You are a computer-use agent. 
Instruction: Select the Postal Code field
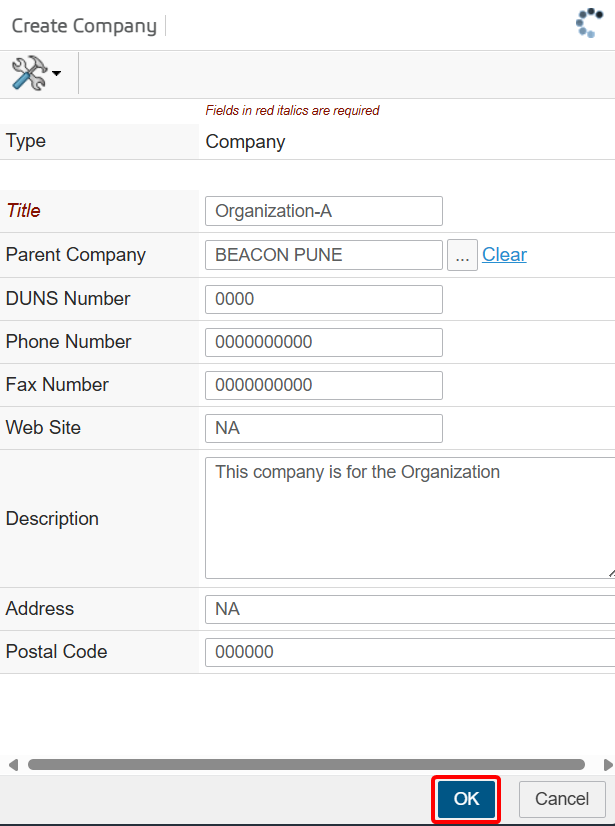click(x=408, y=652)
